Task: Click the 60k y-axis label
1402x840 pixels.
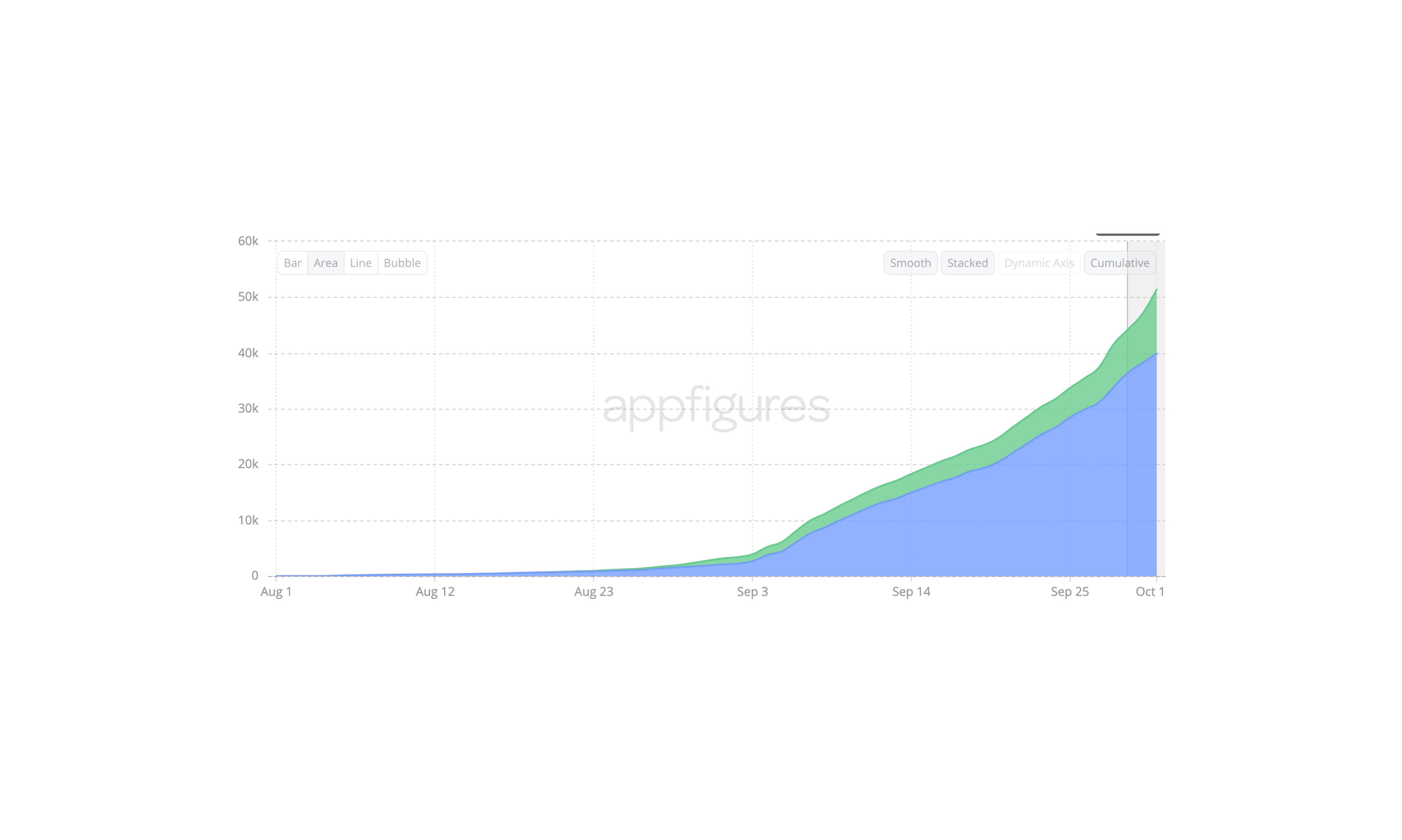Action: 248,241
